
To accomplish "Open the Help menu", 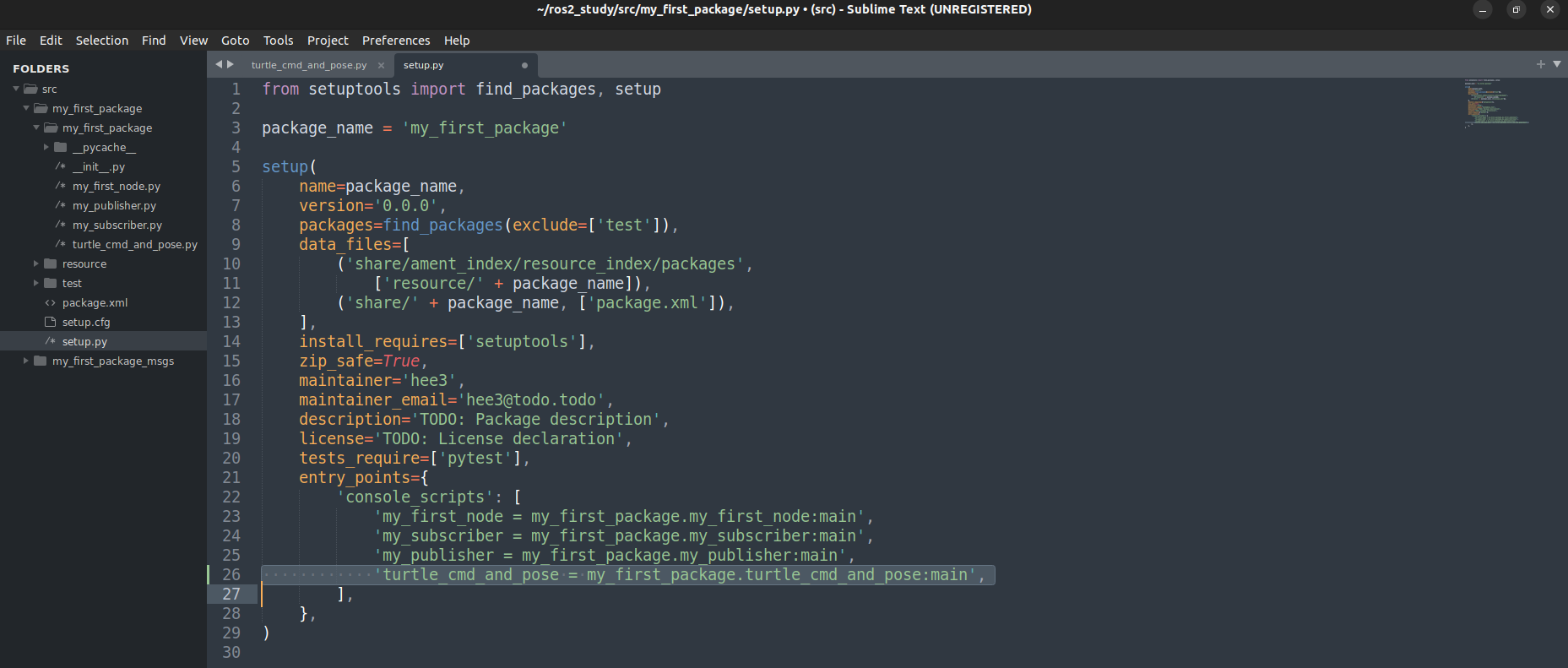I will (457, 41).
